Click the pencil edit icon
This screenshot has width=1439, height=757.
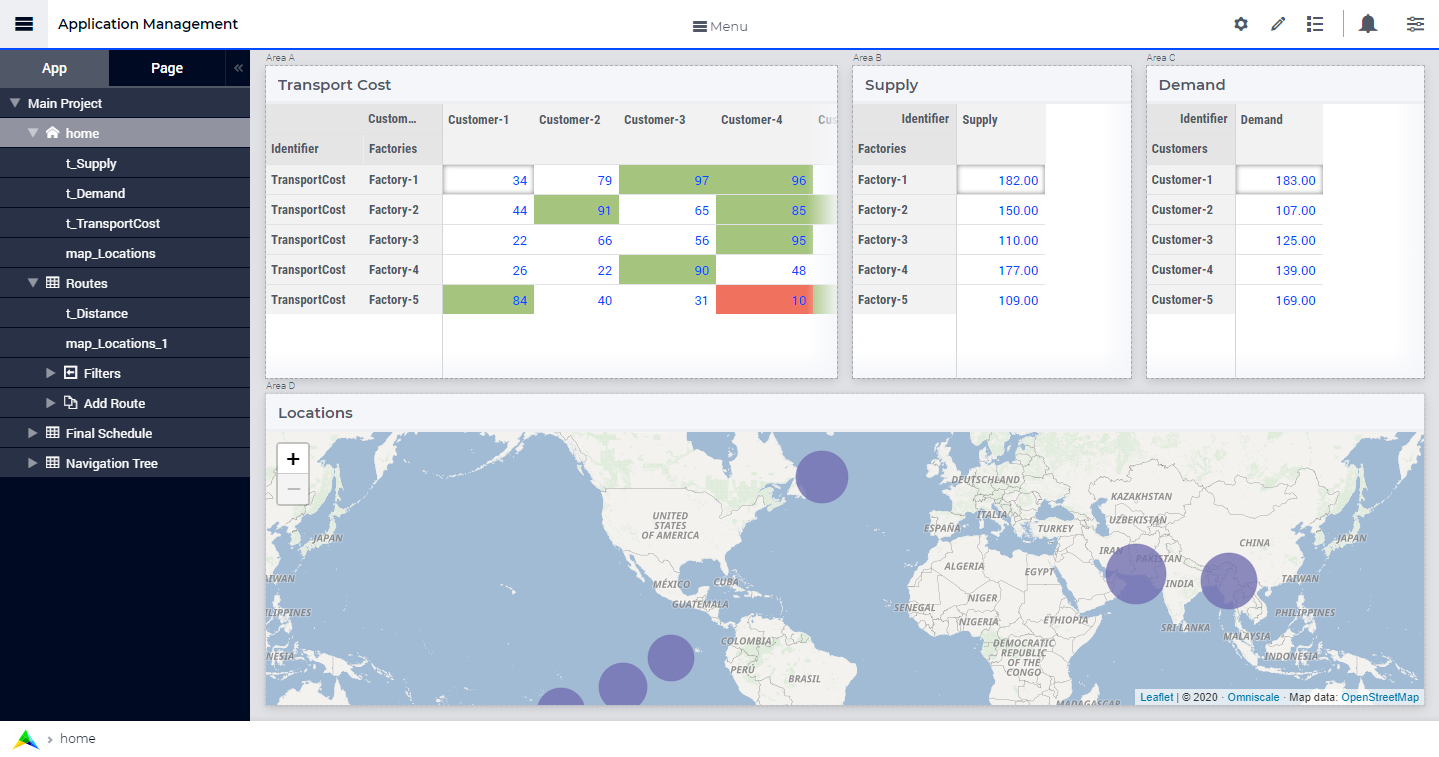point(1278,24)
